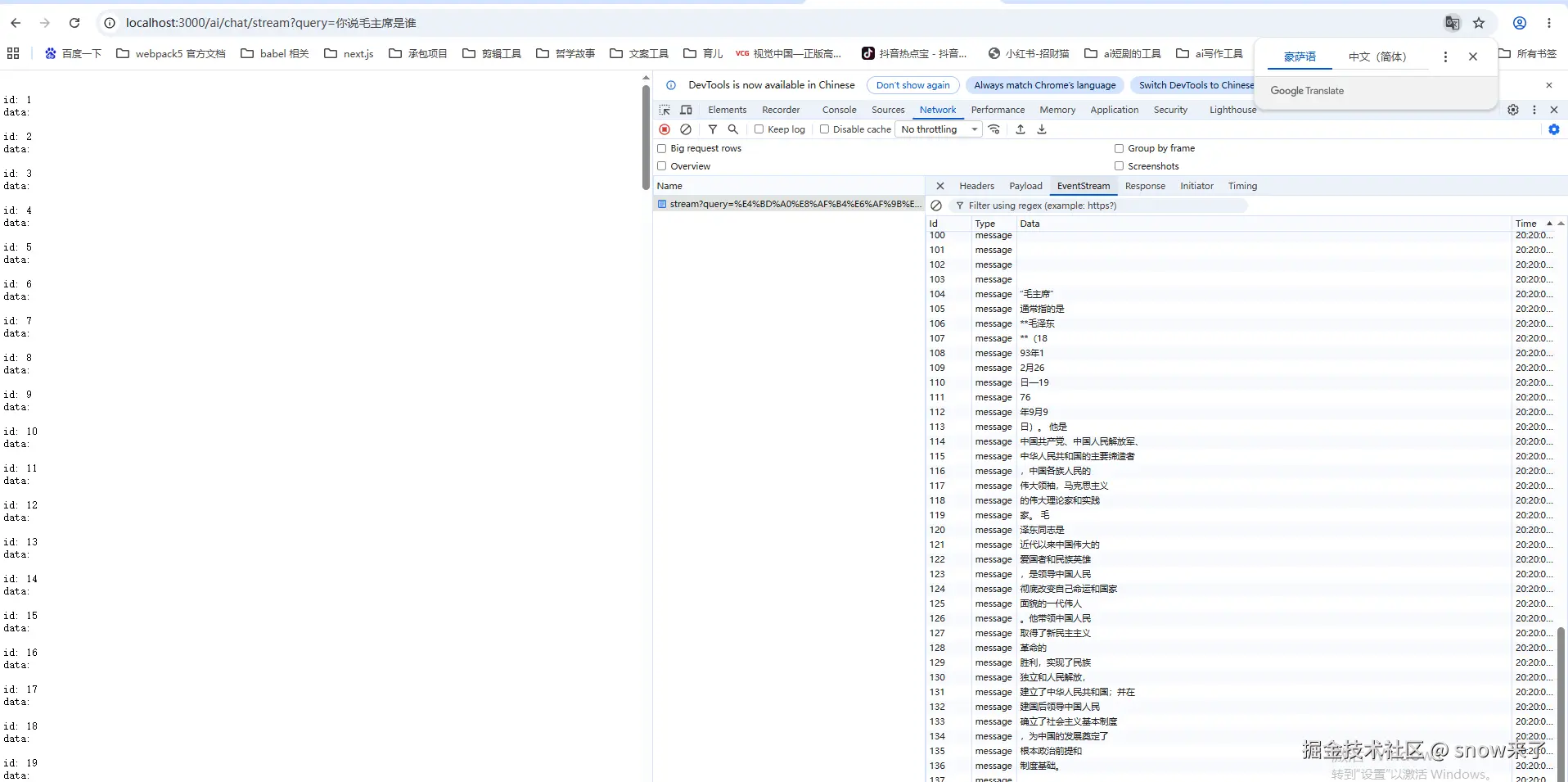Toggle the network filter funnel icon

pos(713,129)
